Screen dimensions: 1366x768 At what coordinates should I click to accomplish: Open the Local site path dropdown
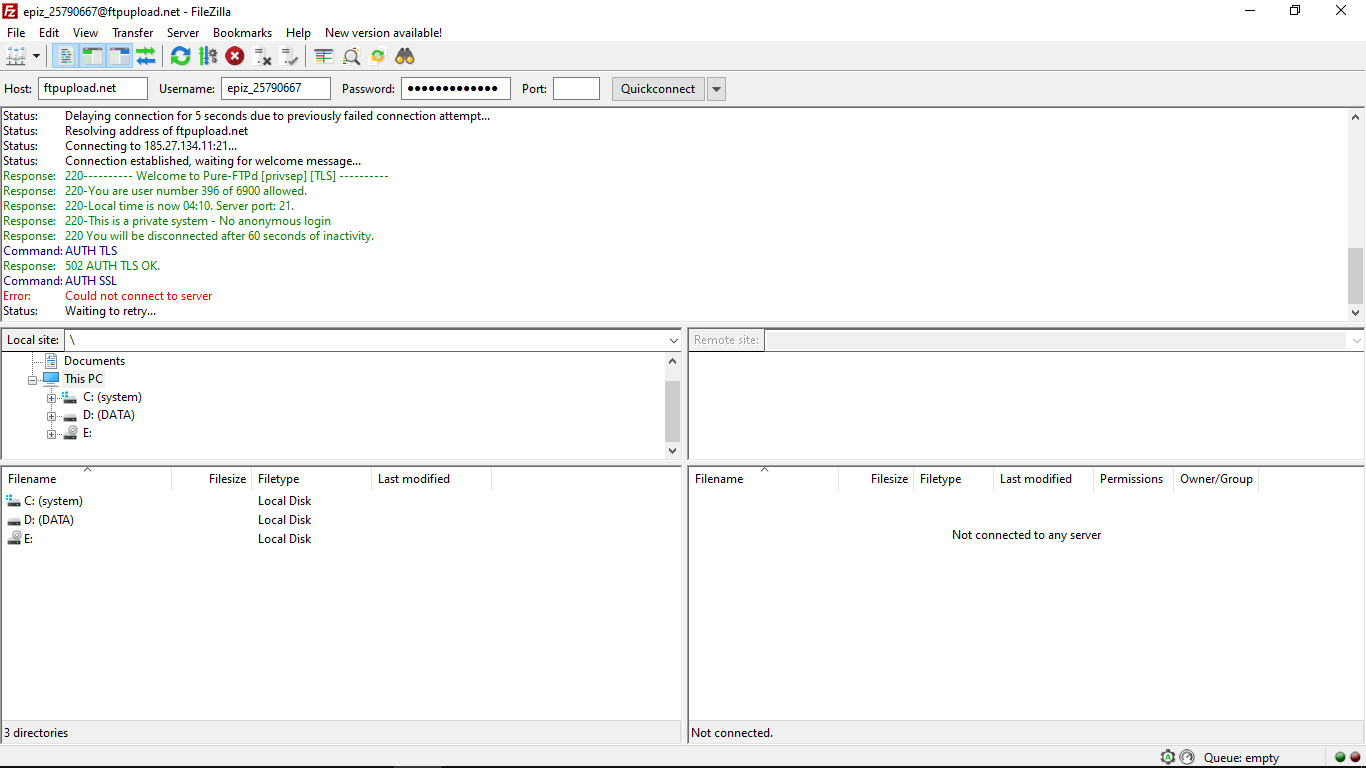674,340
